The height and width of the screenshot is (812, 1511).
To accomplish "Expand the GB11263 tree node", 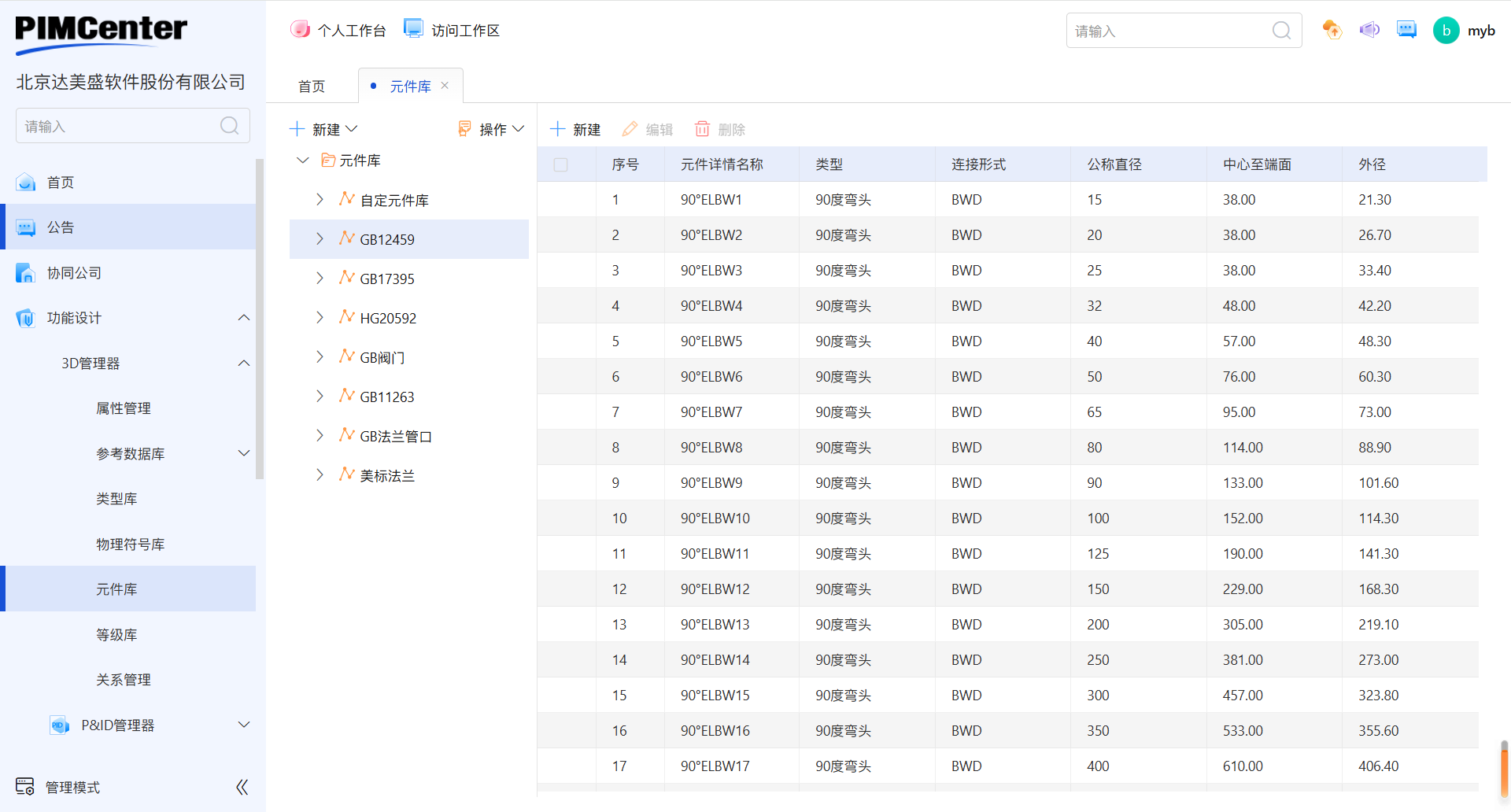I will [320, 397].
